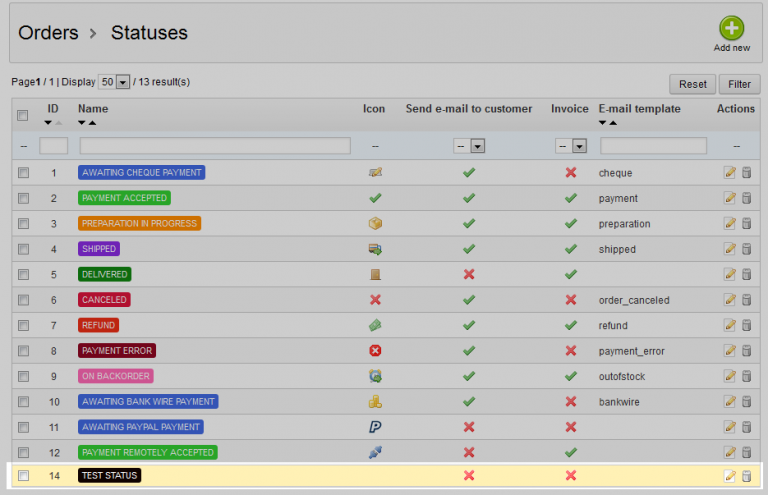Click the Name column header
This screenshot has height=495, width=768.
[x=93, y=108]
